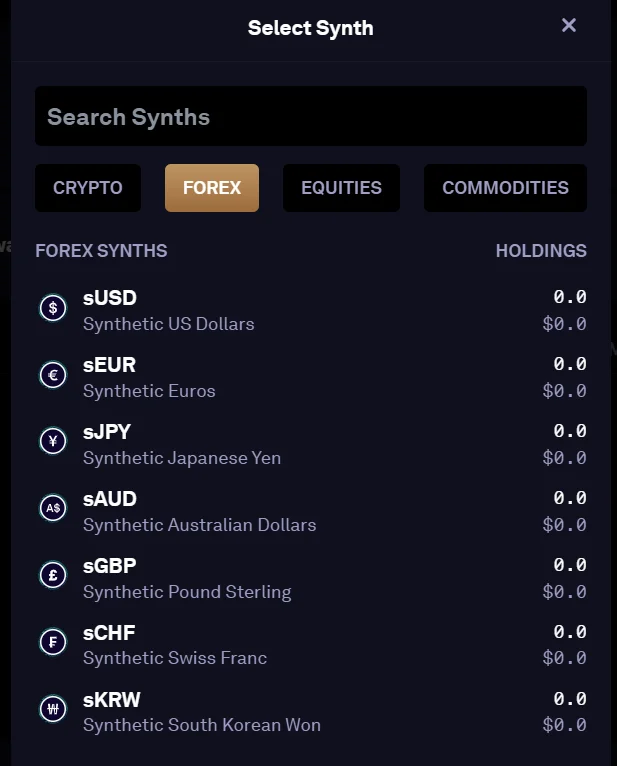Click the sGBP pound icon

53,575
